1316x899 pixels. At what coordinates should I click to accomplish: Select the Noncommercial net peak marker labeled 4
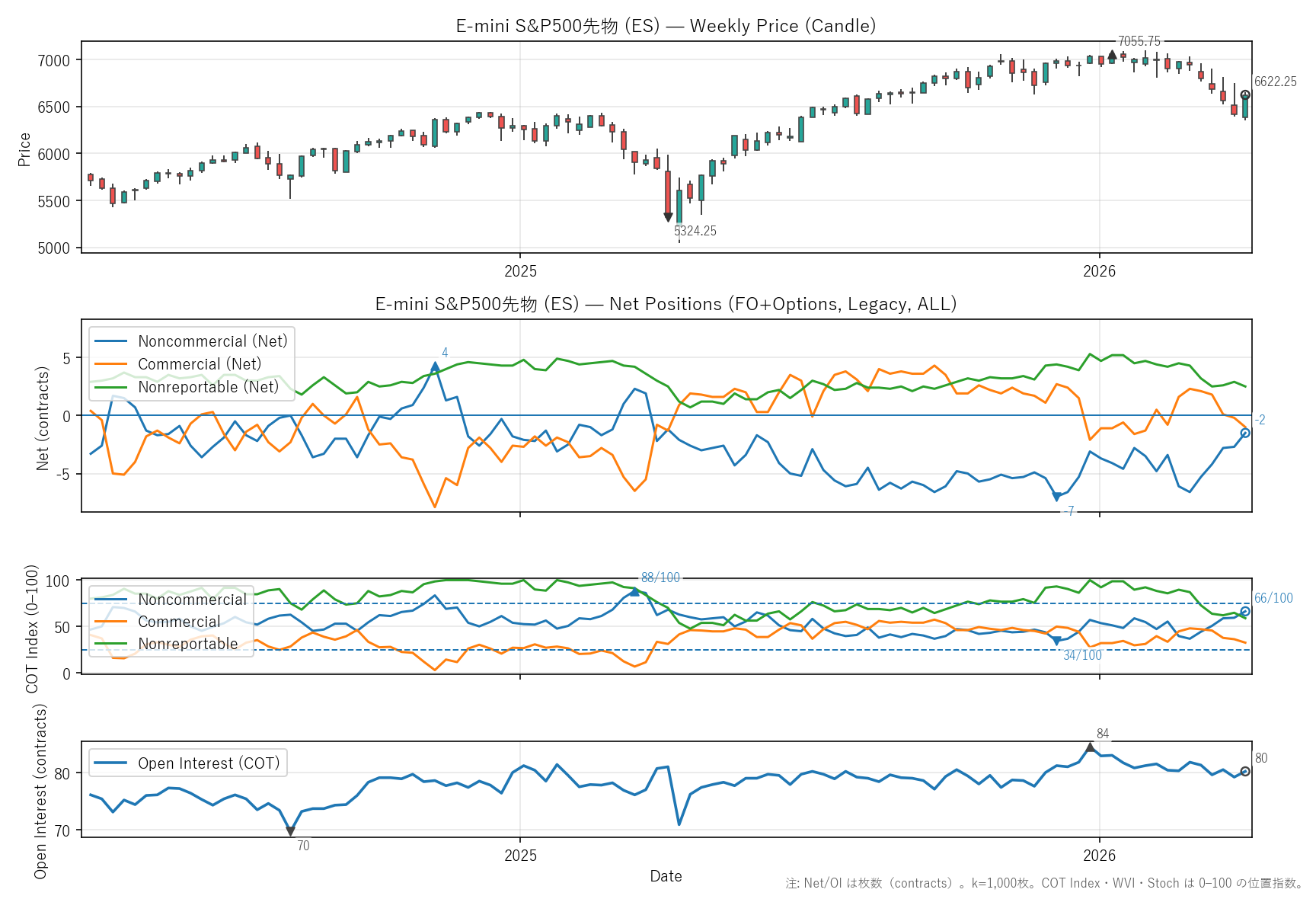435,366
